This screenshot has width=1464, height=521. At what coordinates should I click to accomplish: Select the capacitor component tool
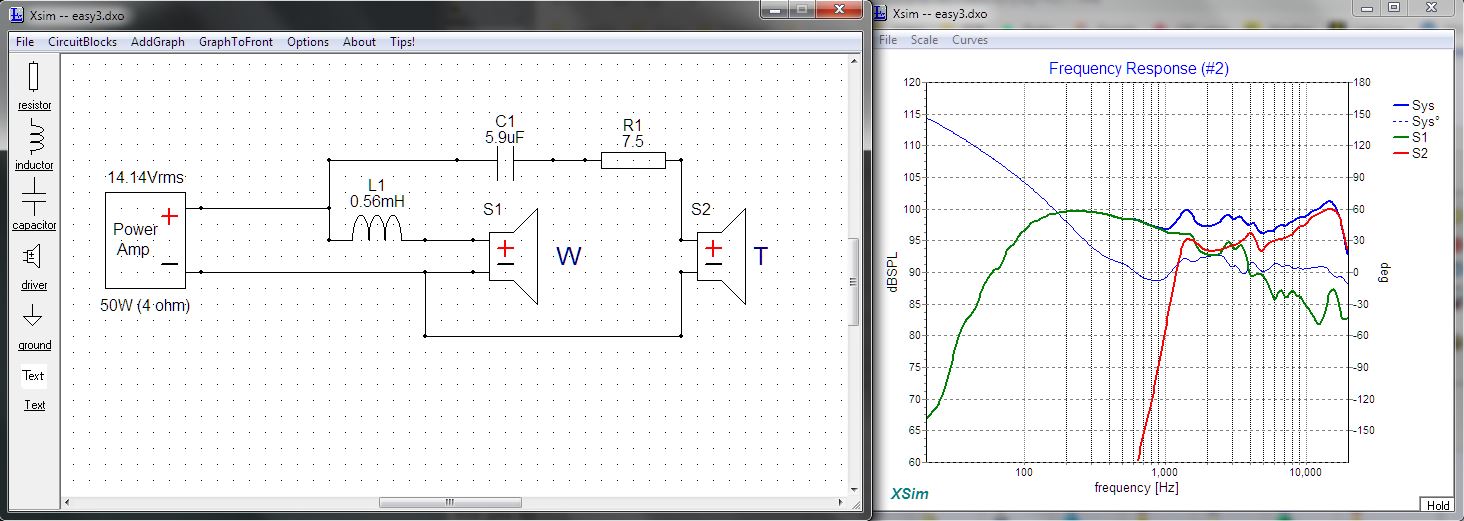coord(34,204)
